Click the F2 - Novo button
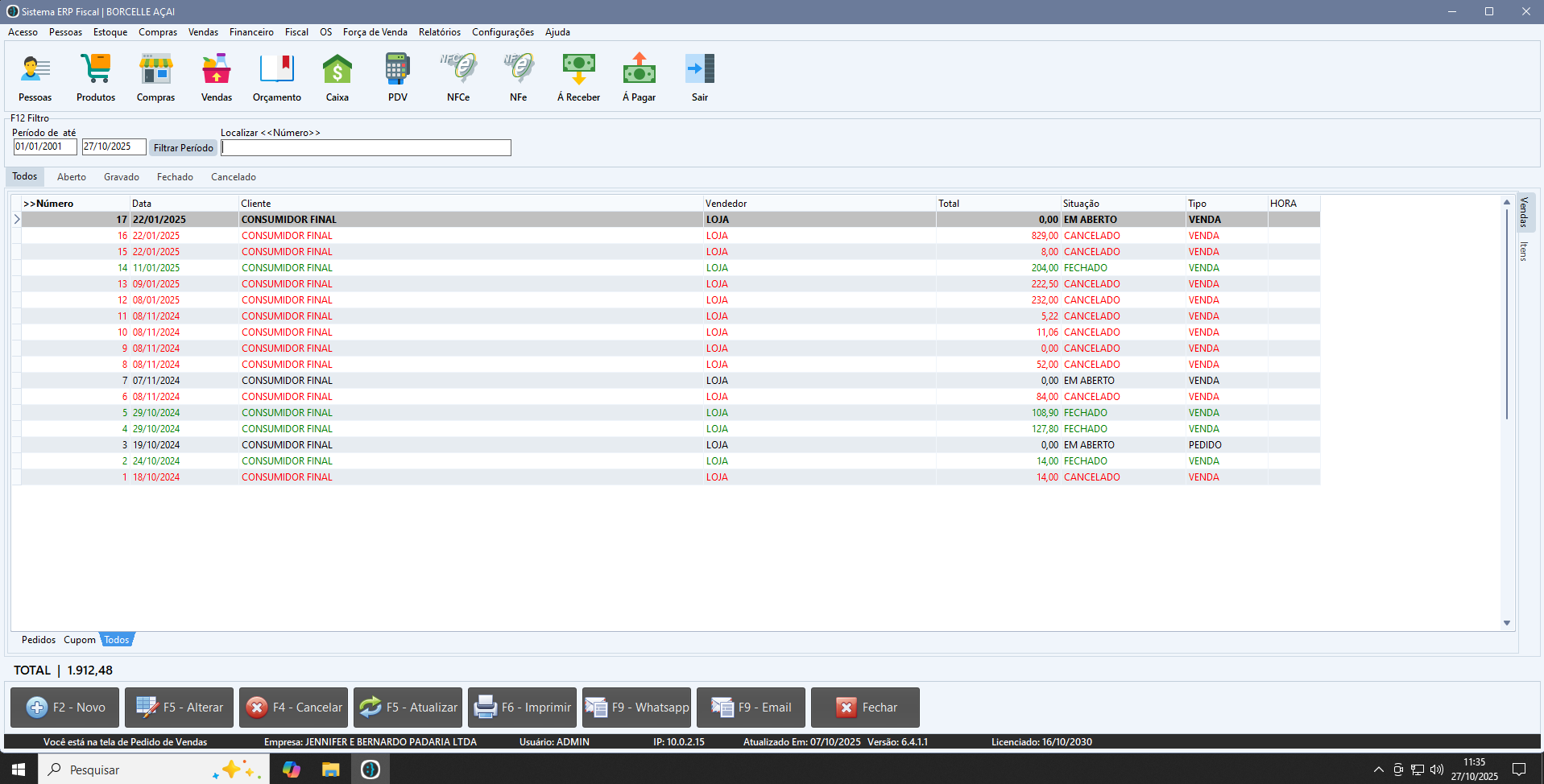 coord(64,708)
